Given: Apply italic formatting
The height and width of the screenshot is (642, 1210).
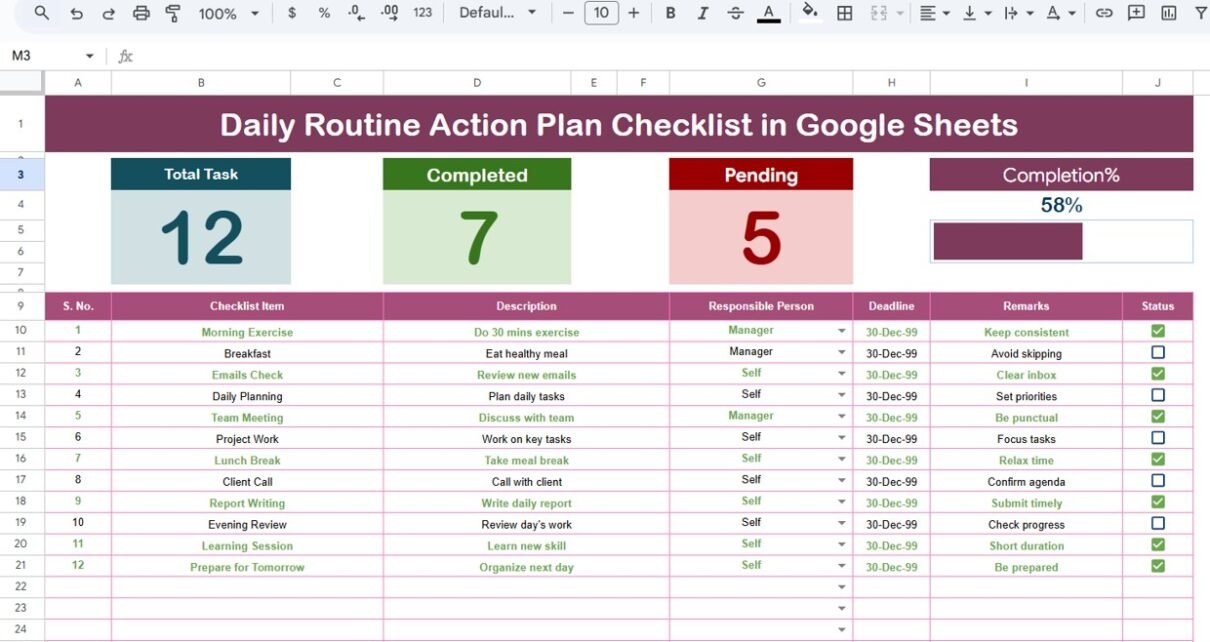Looking at the screenshot, I should coord(703,13).
